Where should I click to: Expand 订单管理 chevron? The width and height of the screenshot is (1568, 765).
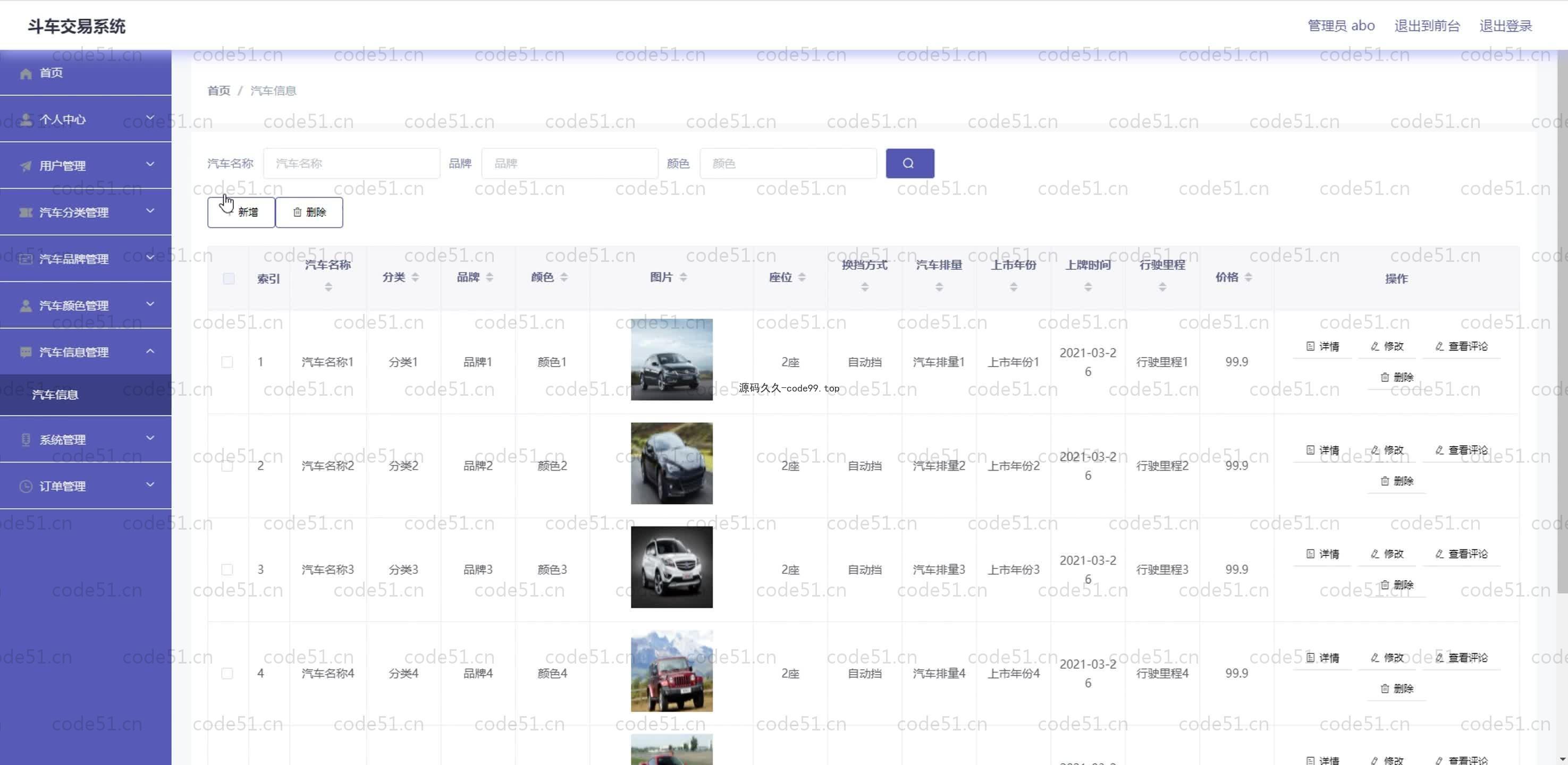tap(150, 485)
